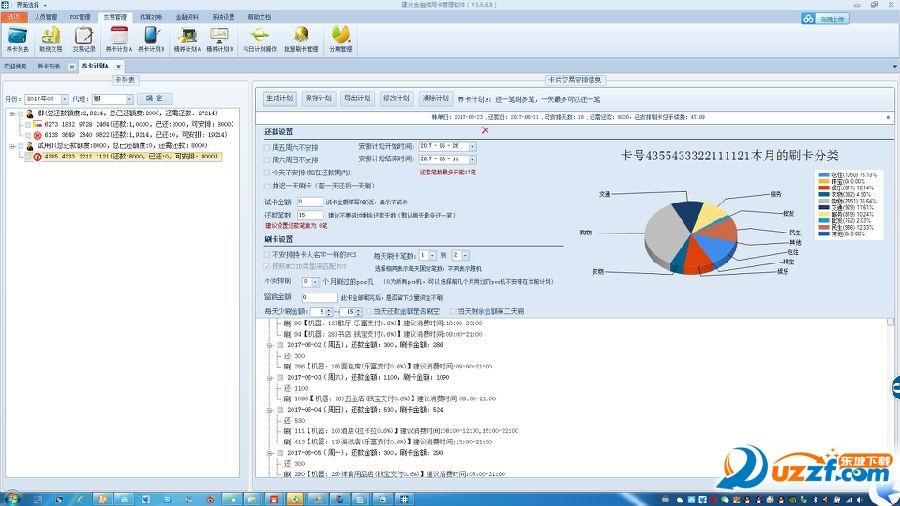Viewport: 900px width, 506px height.
Task: Toggle 周六周日不安排 checkbox
Action: point(267,160)
